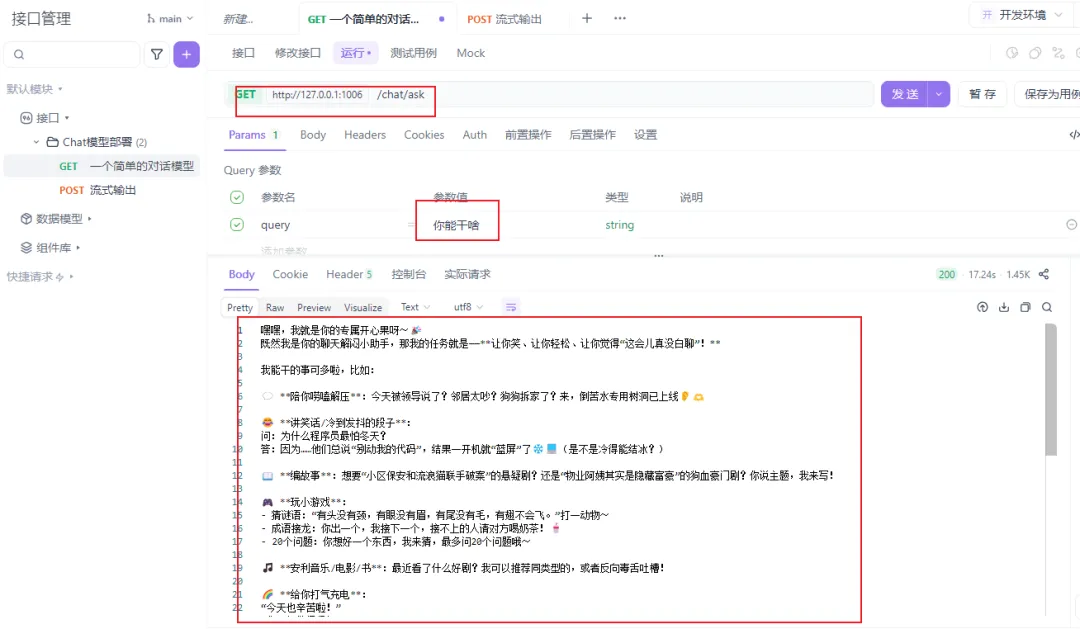Click the extract response upload-arrow icon

[983, 307]
